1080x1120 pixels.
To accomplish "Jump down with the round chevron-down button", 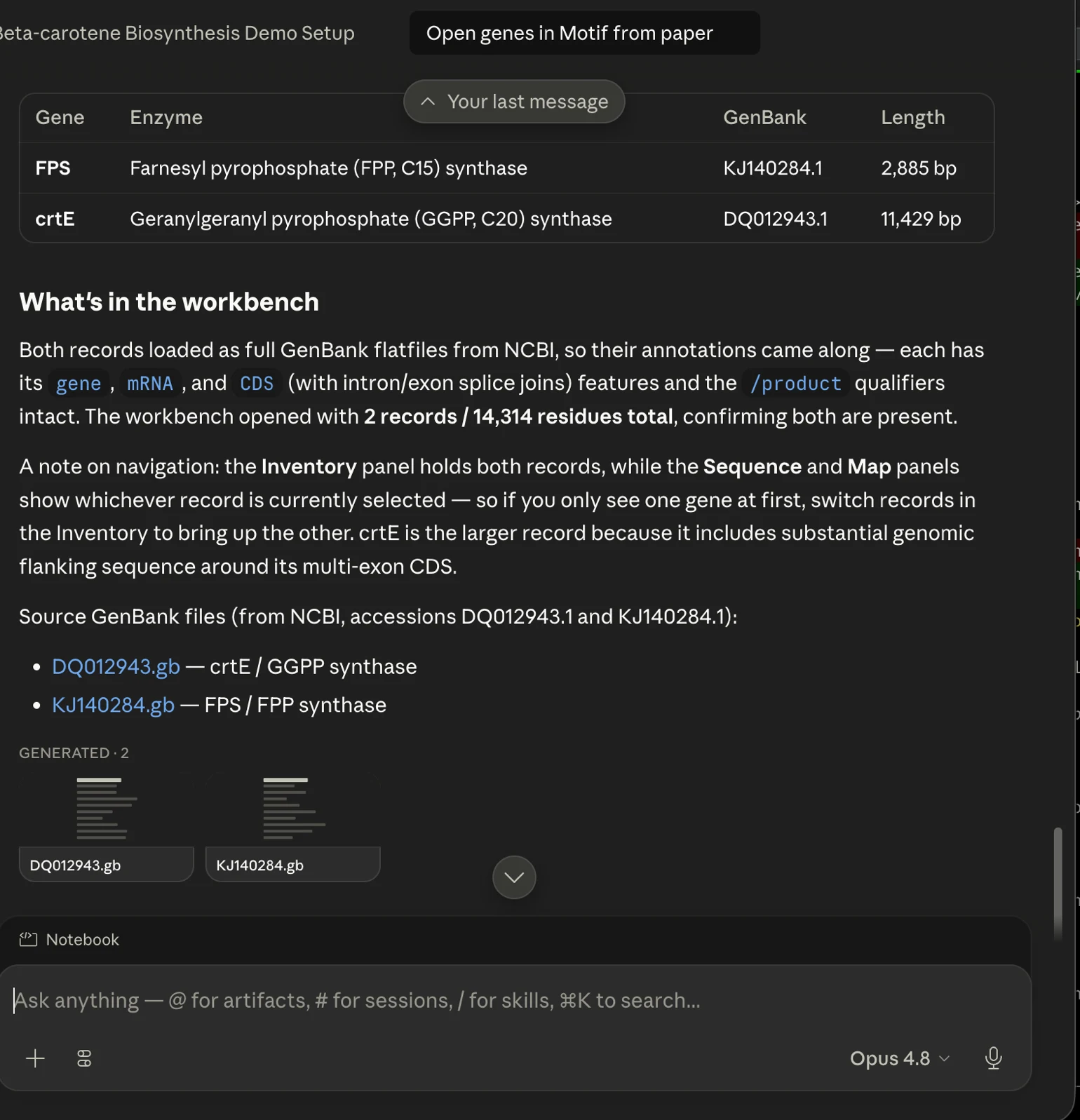I will [514, 877].
